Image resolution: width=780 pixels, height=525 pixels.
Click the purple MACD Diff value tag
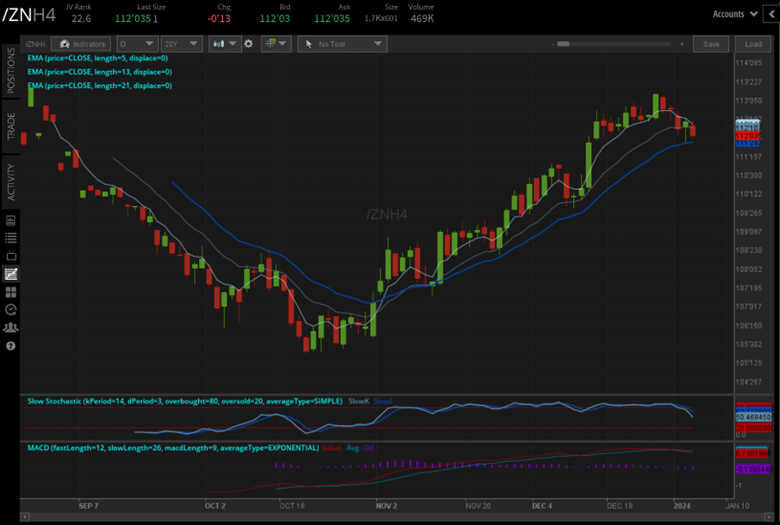(754, 469)
